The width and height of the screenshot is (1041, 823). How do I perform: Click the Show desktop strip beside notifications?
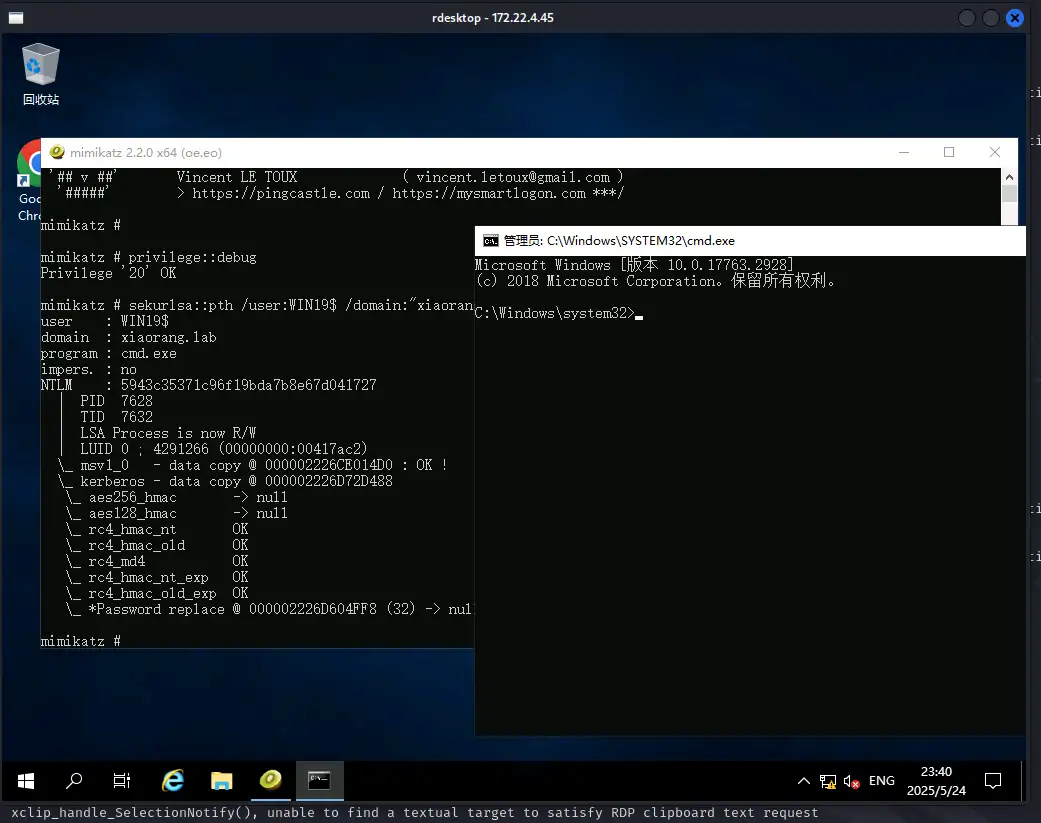coord(1022,781)
